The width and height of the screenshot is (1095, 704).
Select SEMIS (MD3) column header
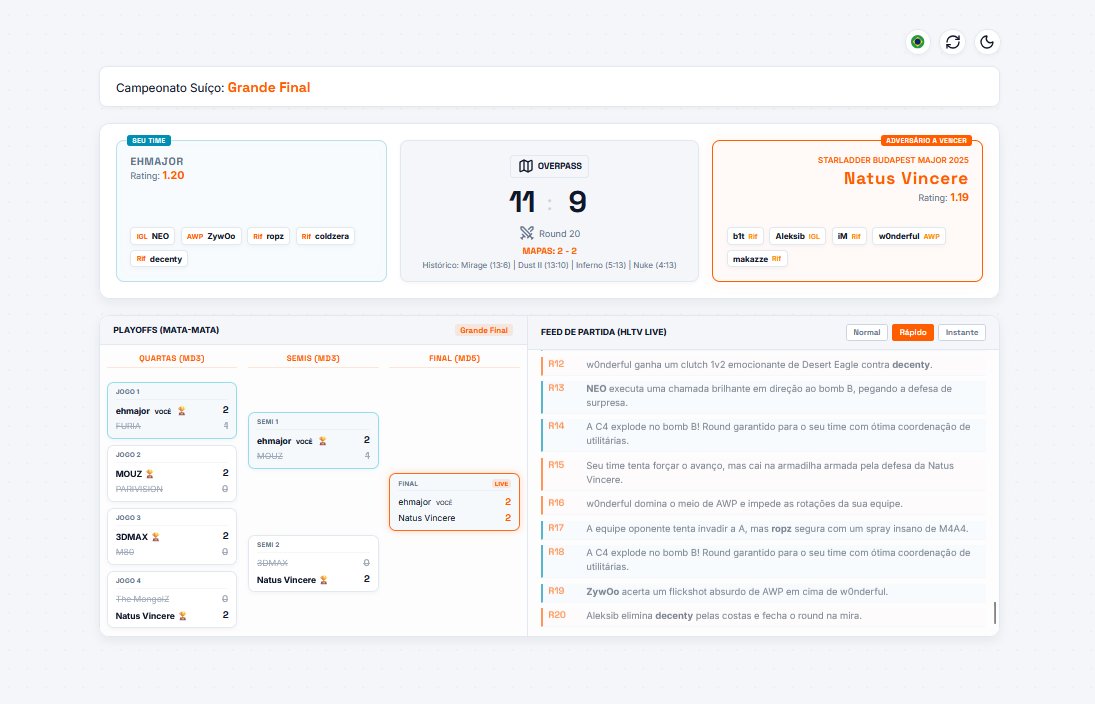pos(313,358)
